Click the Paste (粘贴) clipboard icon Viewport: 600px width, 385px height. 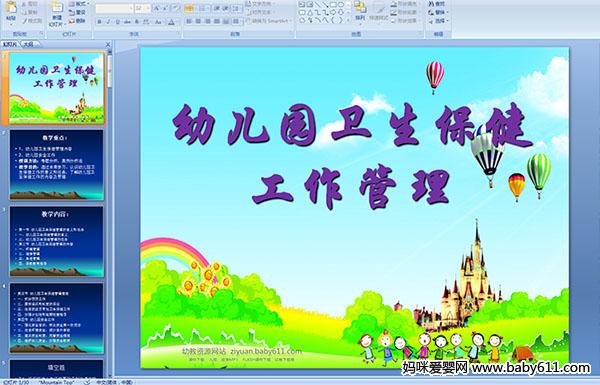point(11,7)
